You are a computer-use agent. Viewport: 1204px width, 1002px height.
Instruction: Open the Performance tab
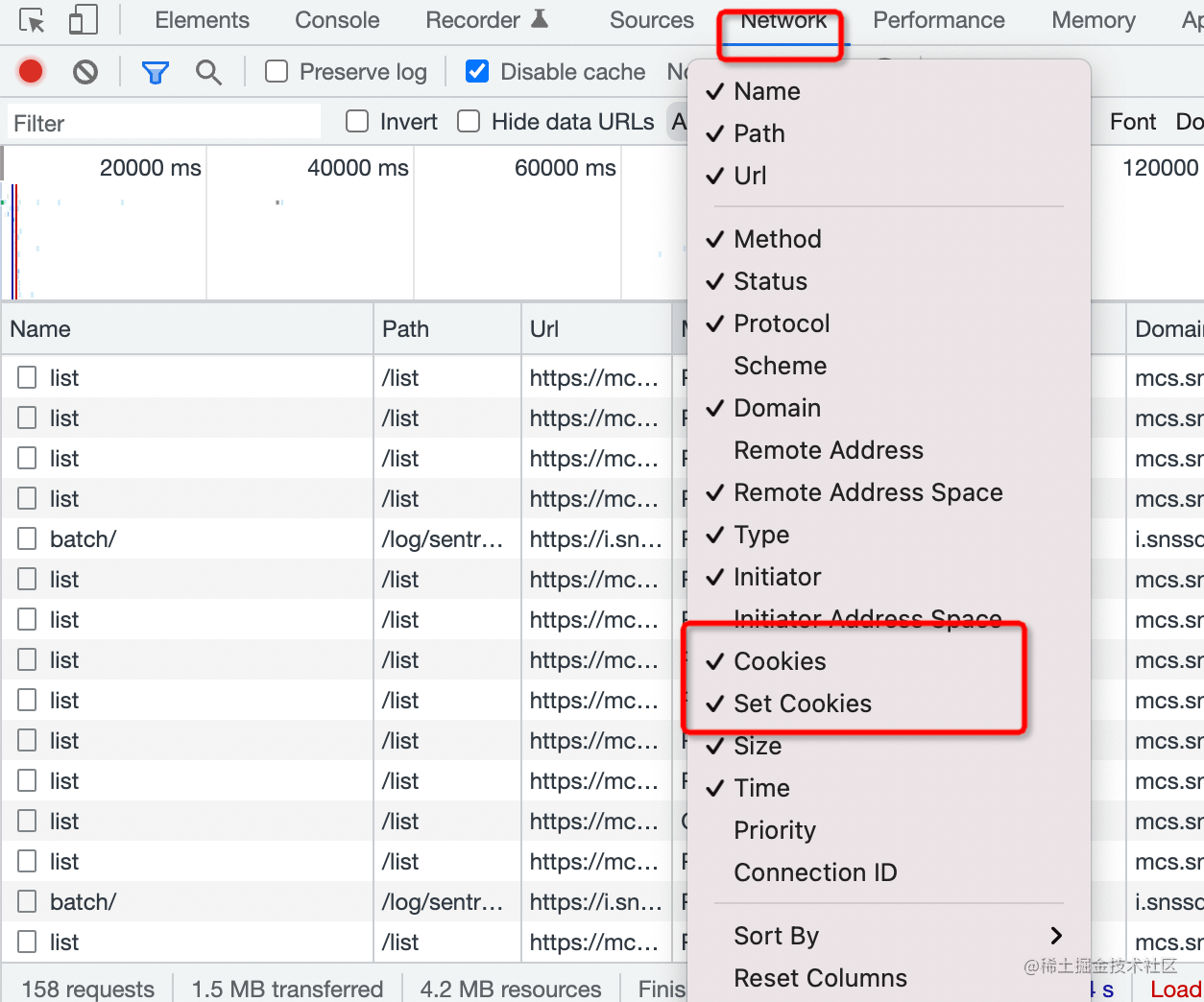(x=938, y=20)
